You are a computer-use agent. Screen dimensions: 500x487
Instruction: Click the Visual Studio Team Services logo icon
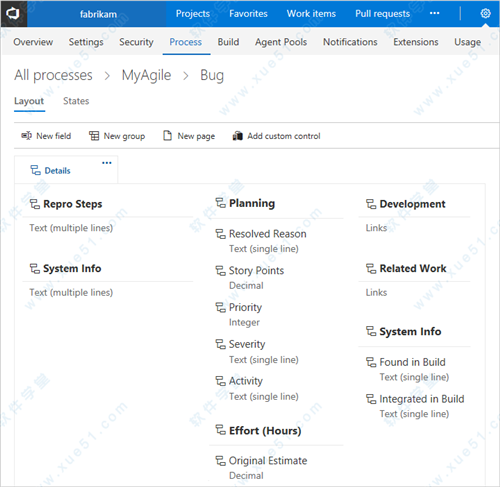pos(13,14)
